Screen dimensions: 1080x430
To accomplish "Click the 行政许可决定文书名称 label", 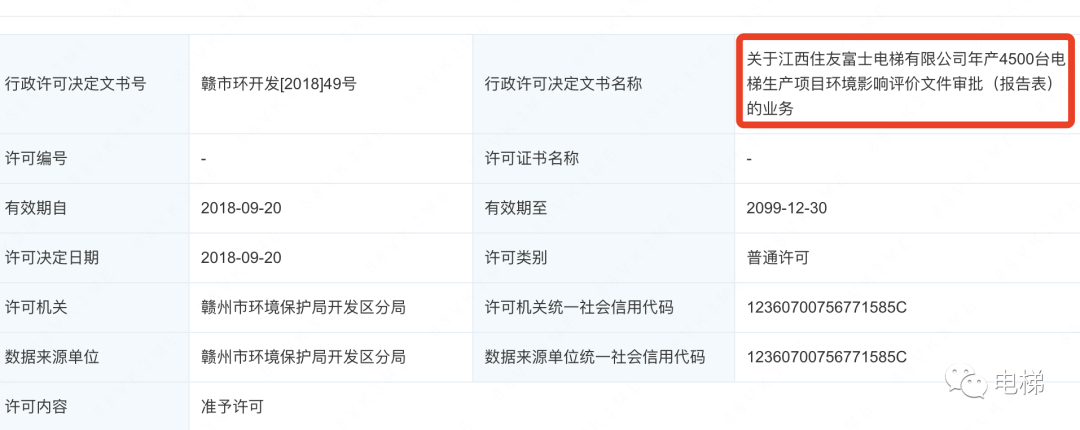I will tap(563, 84).
